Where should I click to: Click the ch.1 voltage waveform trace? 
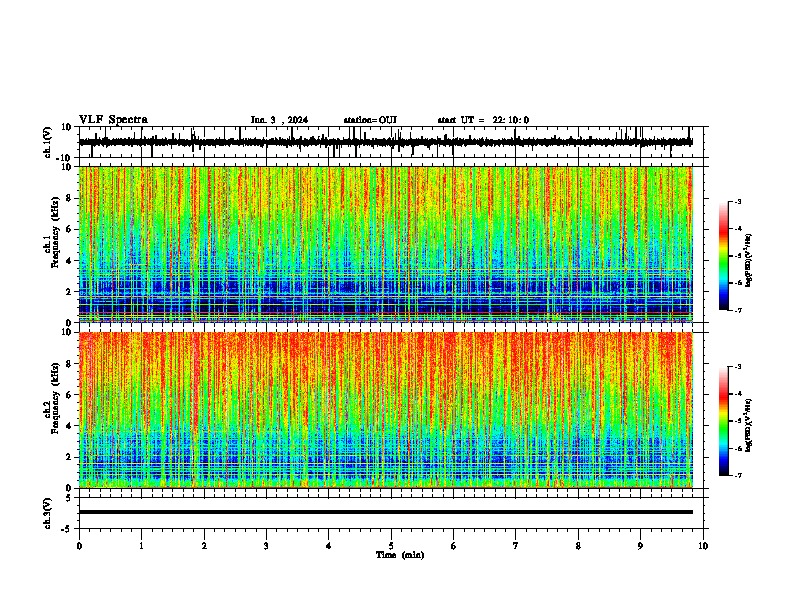pyautogui.click(x=385, y=142)
